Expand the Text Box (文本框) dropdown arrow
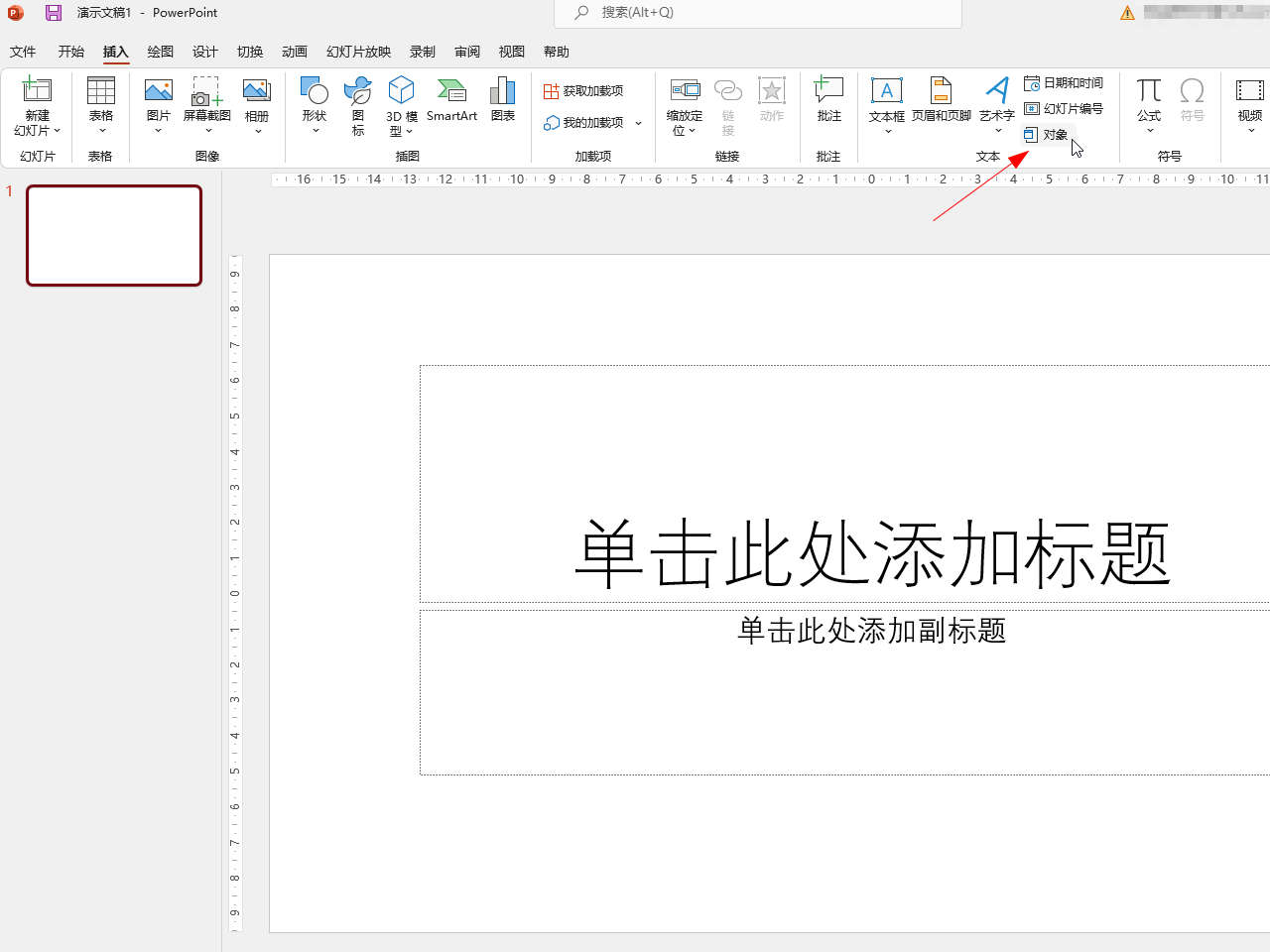 887,131
